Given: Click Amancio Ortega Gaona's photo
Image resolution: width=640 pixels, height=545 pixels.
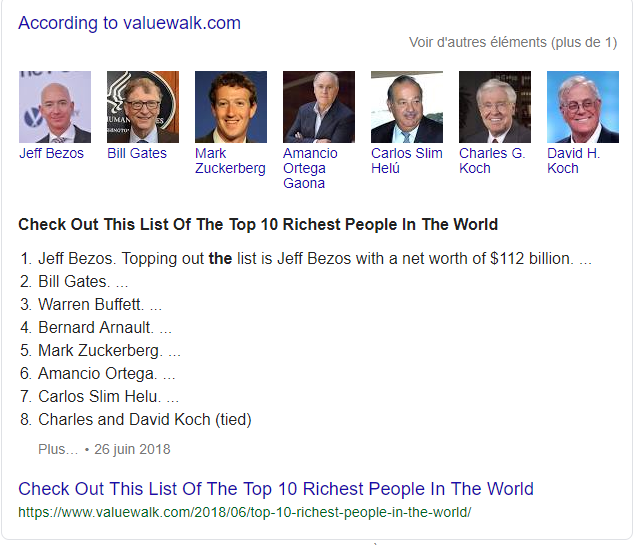Looking at the screenshot, I should click(x=319, y=107).
